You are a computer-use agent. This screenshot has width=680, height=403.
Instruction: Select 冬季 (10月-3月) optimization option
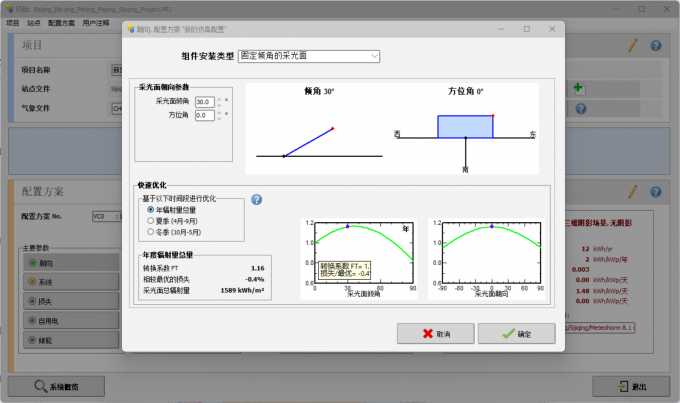(x=151, y=230)
